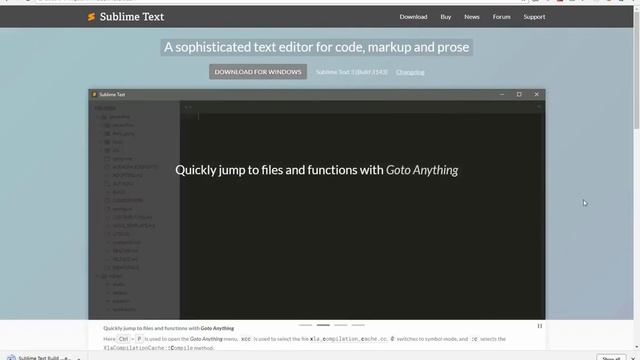Image resolution: width=640 pixels, height=360 pixels.
Task: Click the 'Ctrl' key label in description
Action: pos(123,339)
